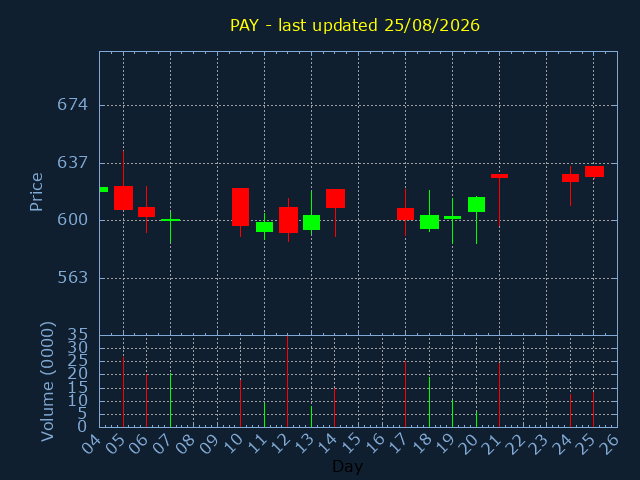Click the day label 16 on the x-axis

point(373,444)
